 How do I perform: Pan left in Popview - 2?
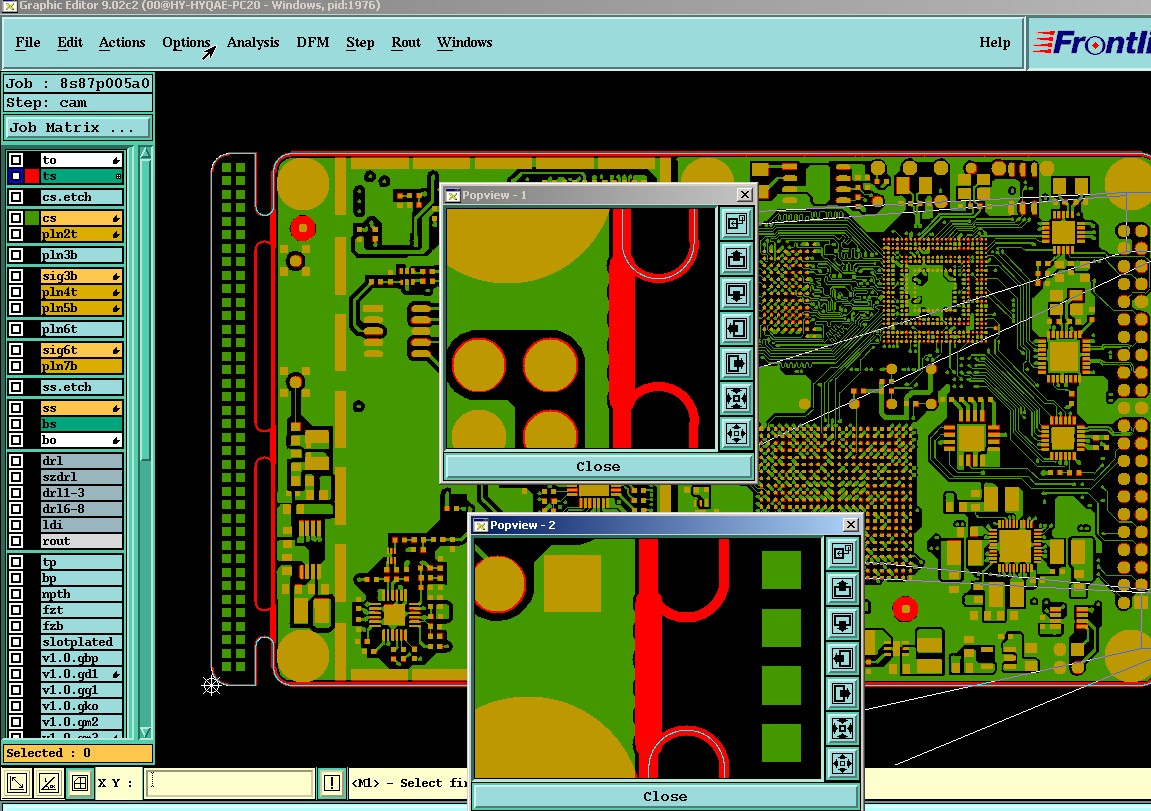(842, 658)
